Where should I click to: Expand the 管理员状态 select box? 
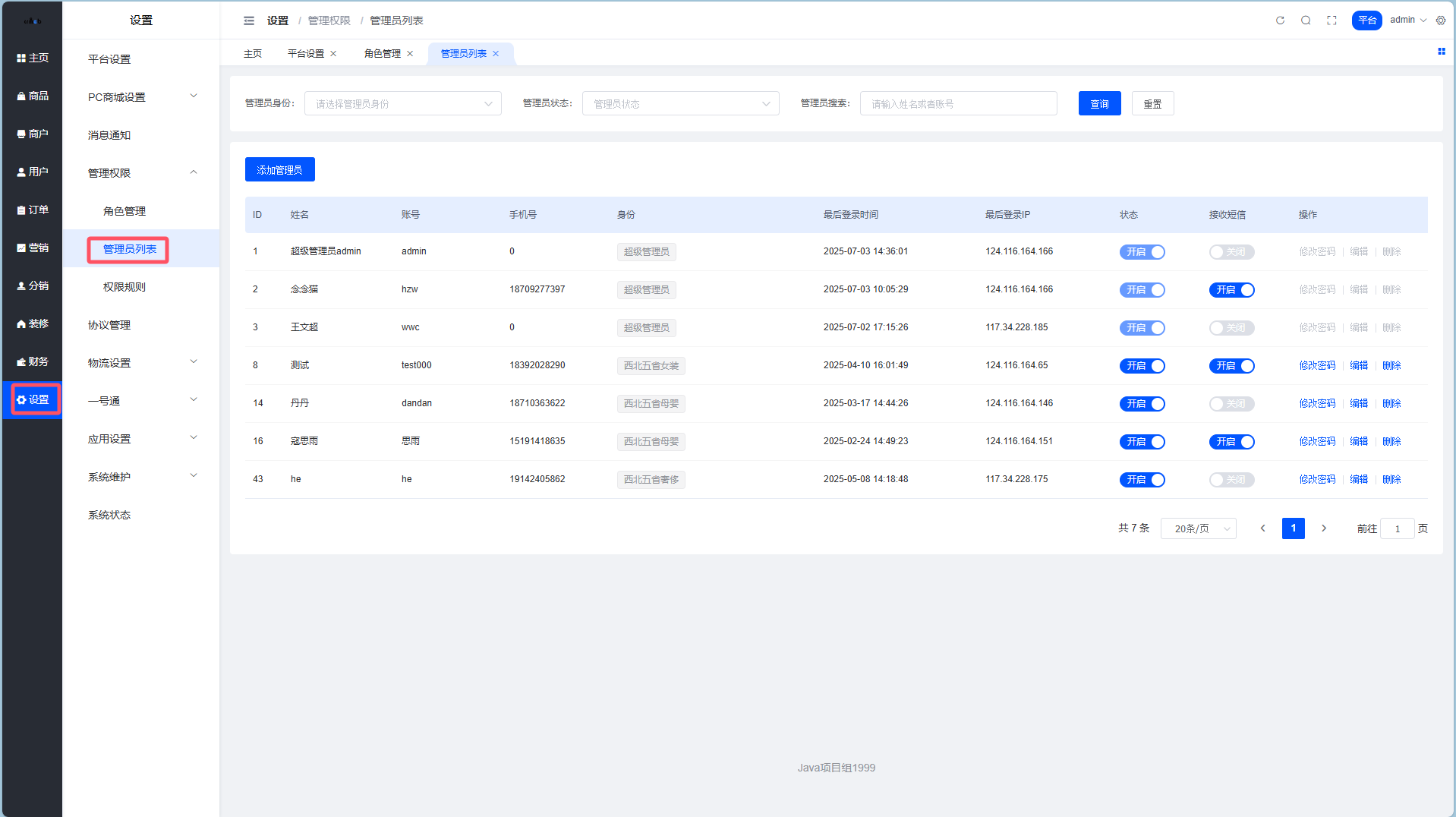(x=680, y=104)
